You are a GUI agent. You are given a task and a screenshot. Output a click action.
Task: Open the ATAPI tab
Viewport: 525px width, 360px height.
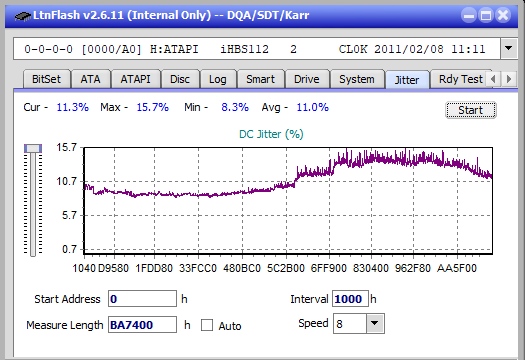(135, 79)
